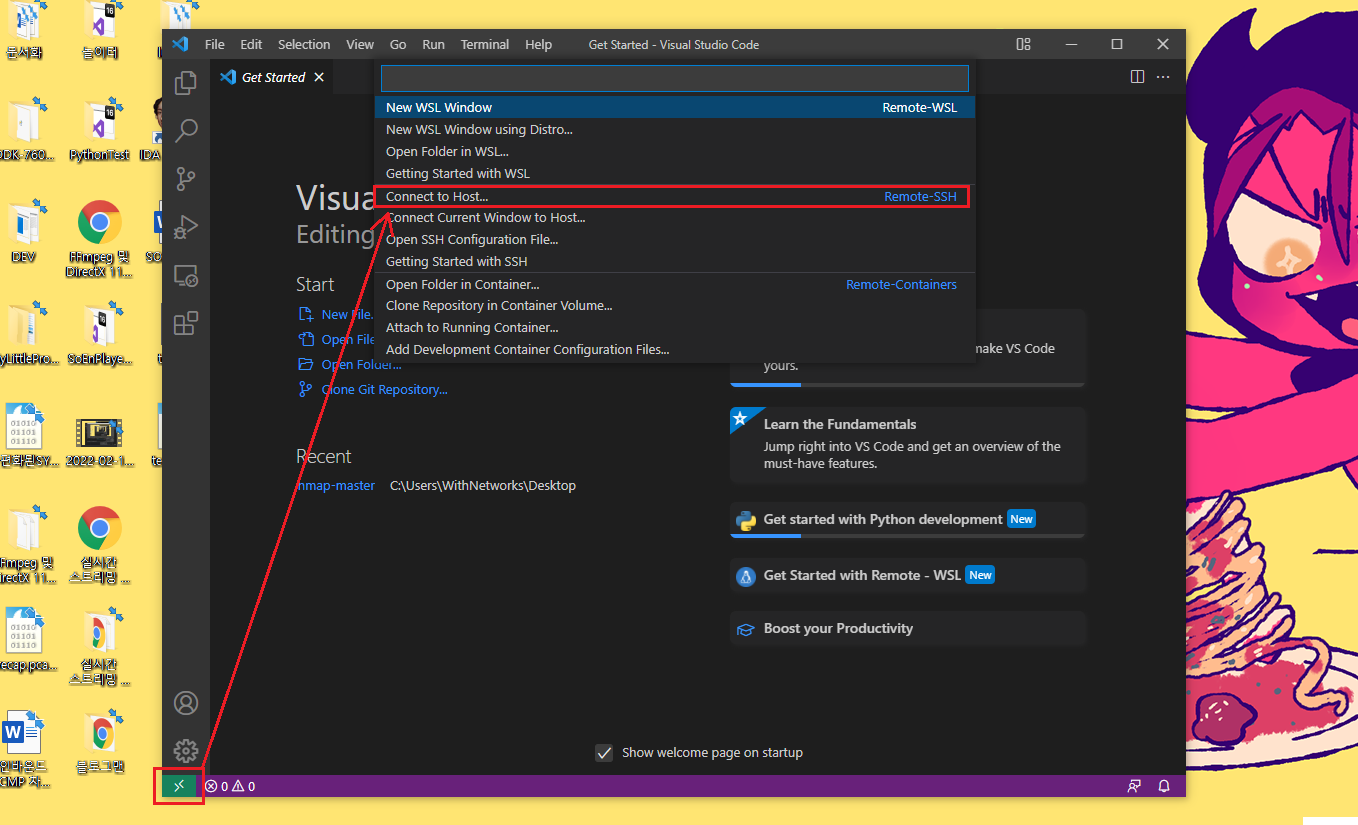The height and width of the screenshot is (825, 1358).
Task: Open the Run and Debug view
Action: (186, 227)
